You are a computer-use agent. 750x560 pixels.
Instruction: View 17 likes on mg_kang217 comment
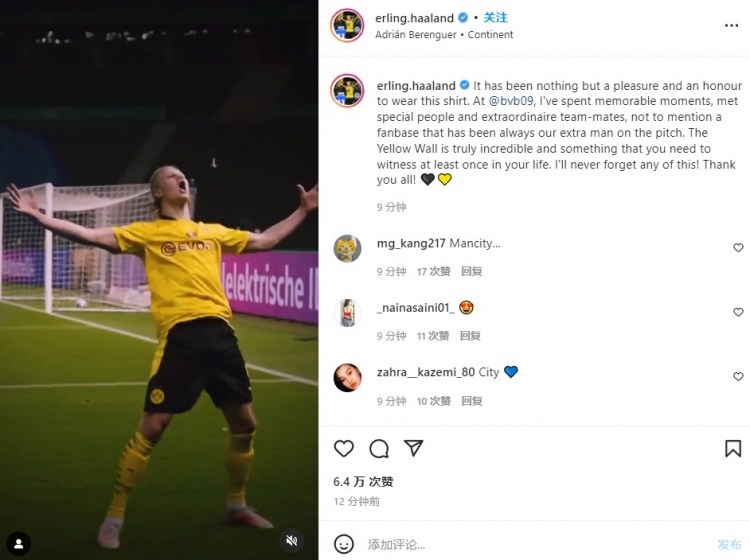coord(433,272)
